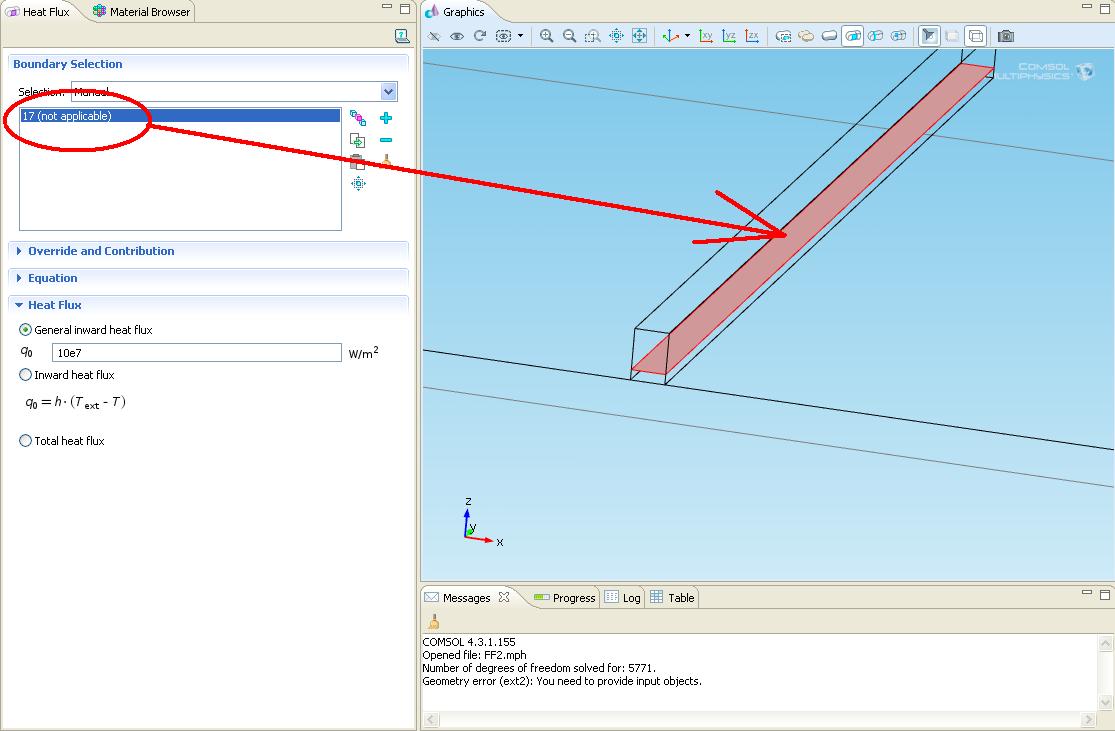
Task: Open the Progress tab
Action: (x=573, y=598)
